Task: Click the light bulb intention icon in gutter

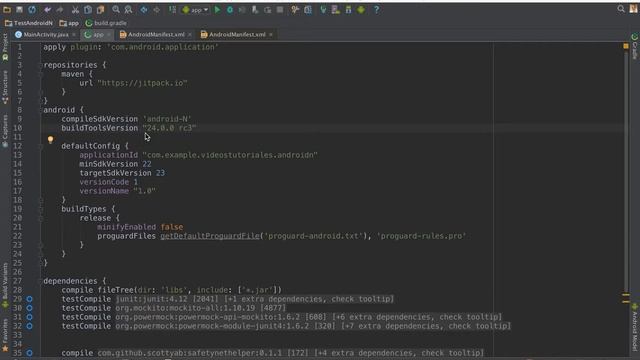Action: point(51,140)
